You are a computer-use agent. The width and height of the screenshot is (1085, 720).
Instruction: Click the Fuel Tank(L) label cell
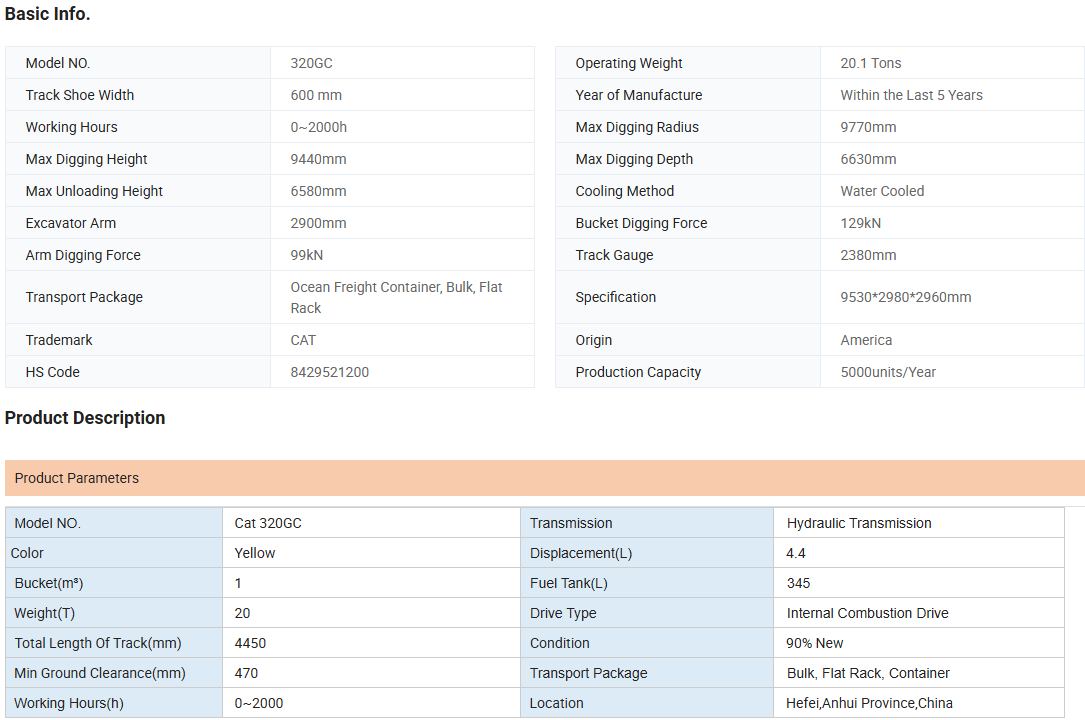tap(647, 583)
